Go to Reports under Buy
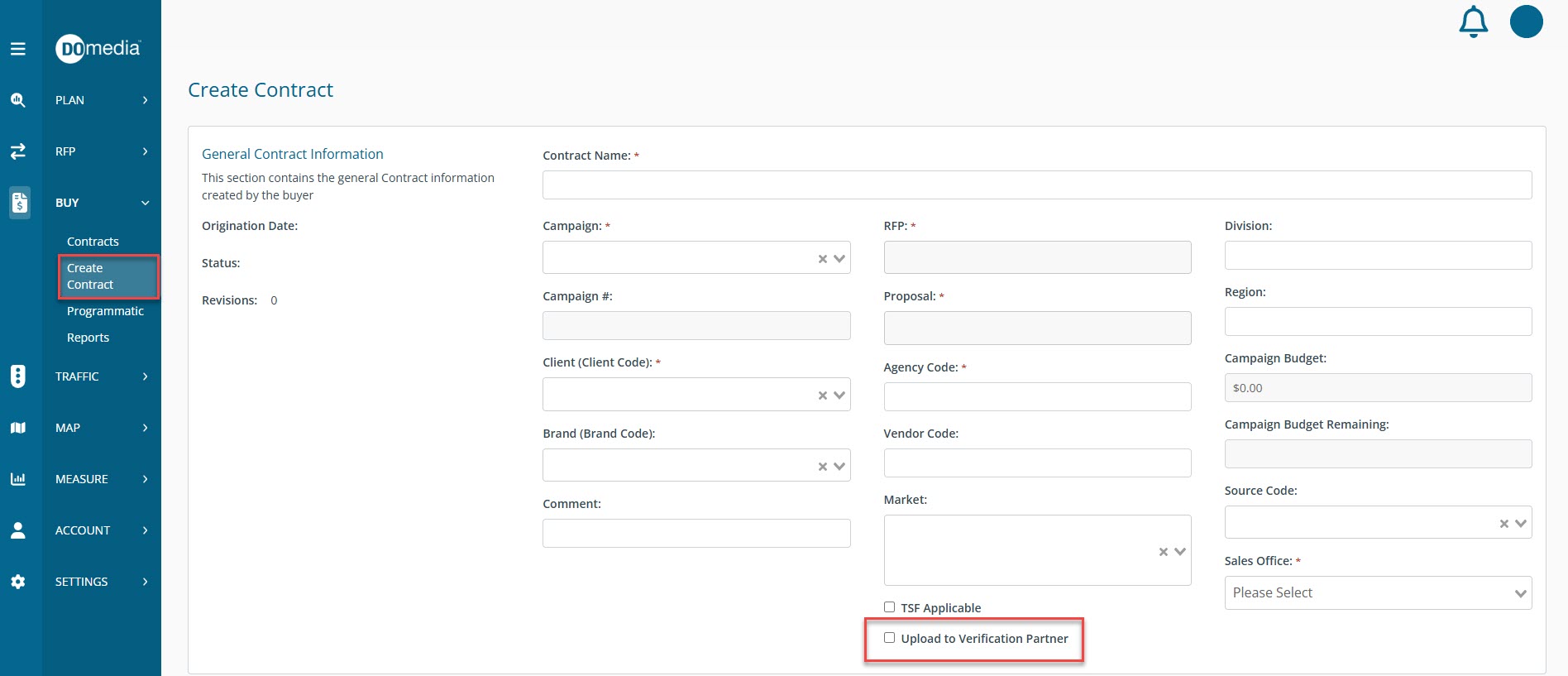This screenshot has width=1568, height=676. click(x=88, y=338)
